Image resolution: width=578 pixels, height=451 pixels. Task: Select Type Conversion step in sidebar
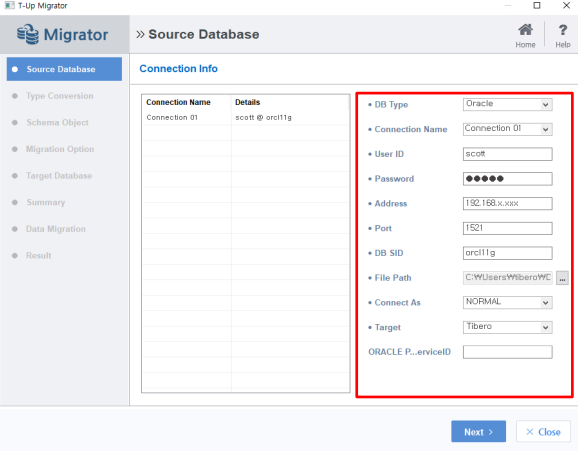tap(60, 96)
